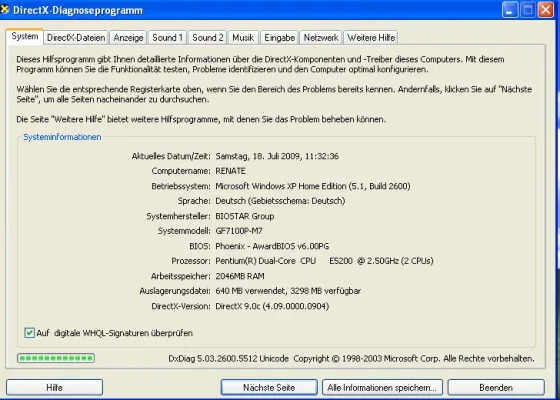Click the green progress bar
The height and width of the screenshot is (400, 560).
pos(56,358)
